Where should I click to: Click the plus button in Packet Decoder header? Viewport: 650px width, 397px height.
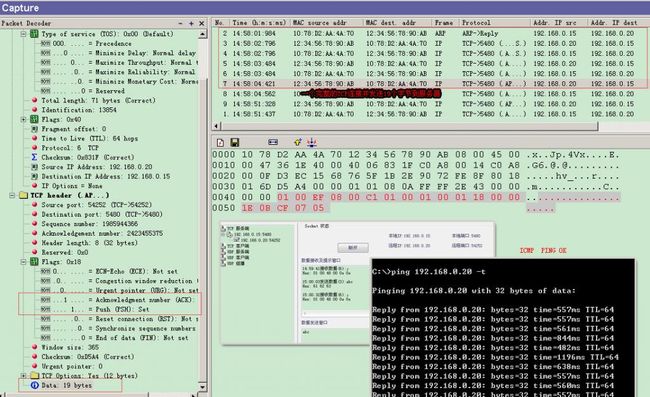point(191,24)
